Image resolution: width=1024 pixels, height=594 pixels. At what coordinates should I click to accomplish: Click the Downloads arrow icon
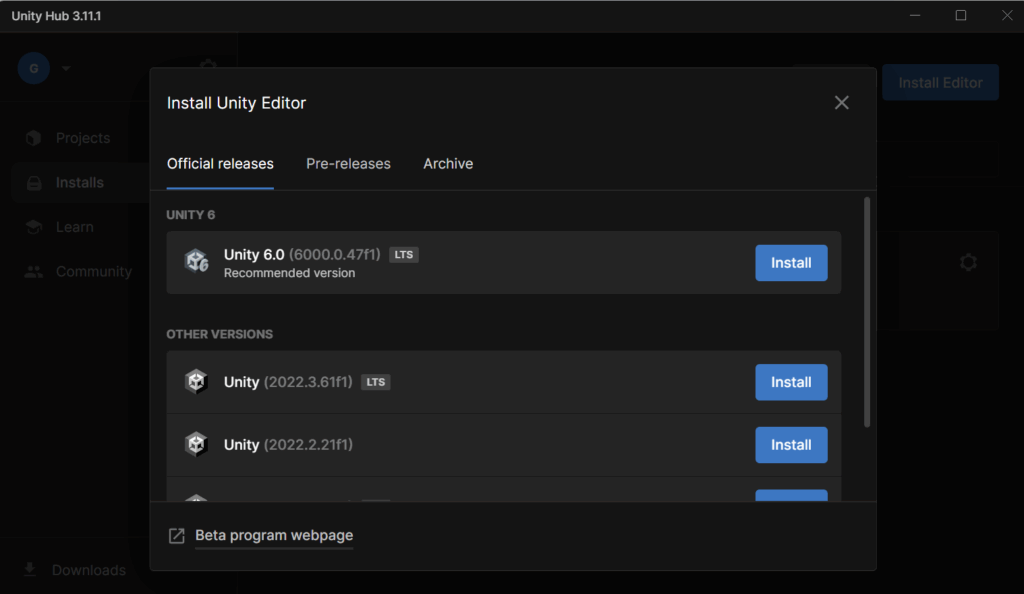click(30, 569)
